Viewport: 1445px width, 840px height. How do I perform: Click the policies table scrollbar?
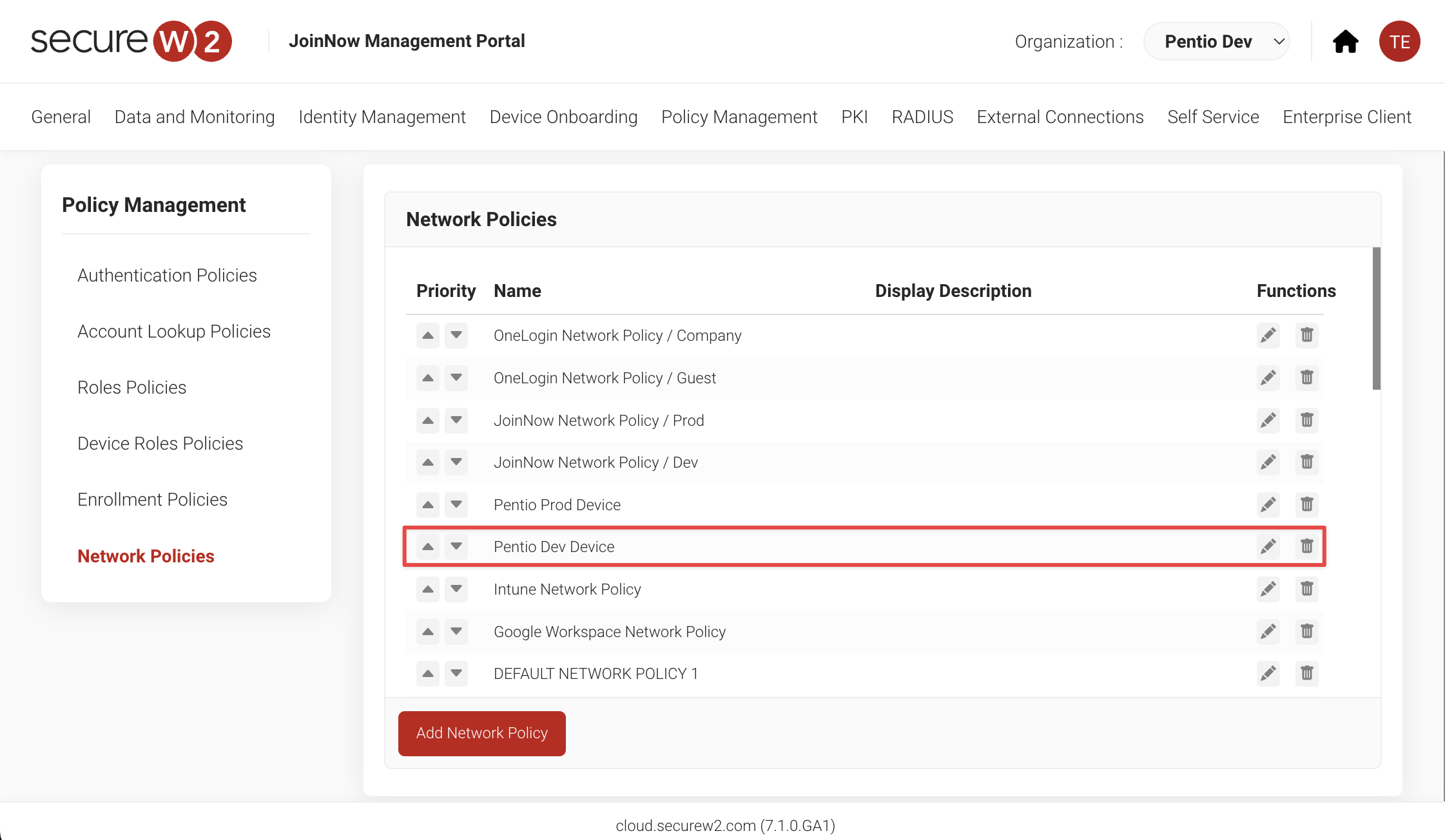pyautogui.click(x=1376, y=319)
